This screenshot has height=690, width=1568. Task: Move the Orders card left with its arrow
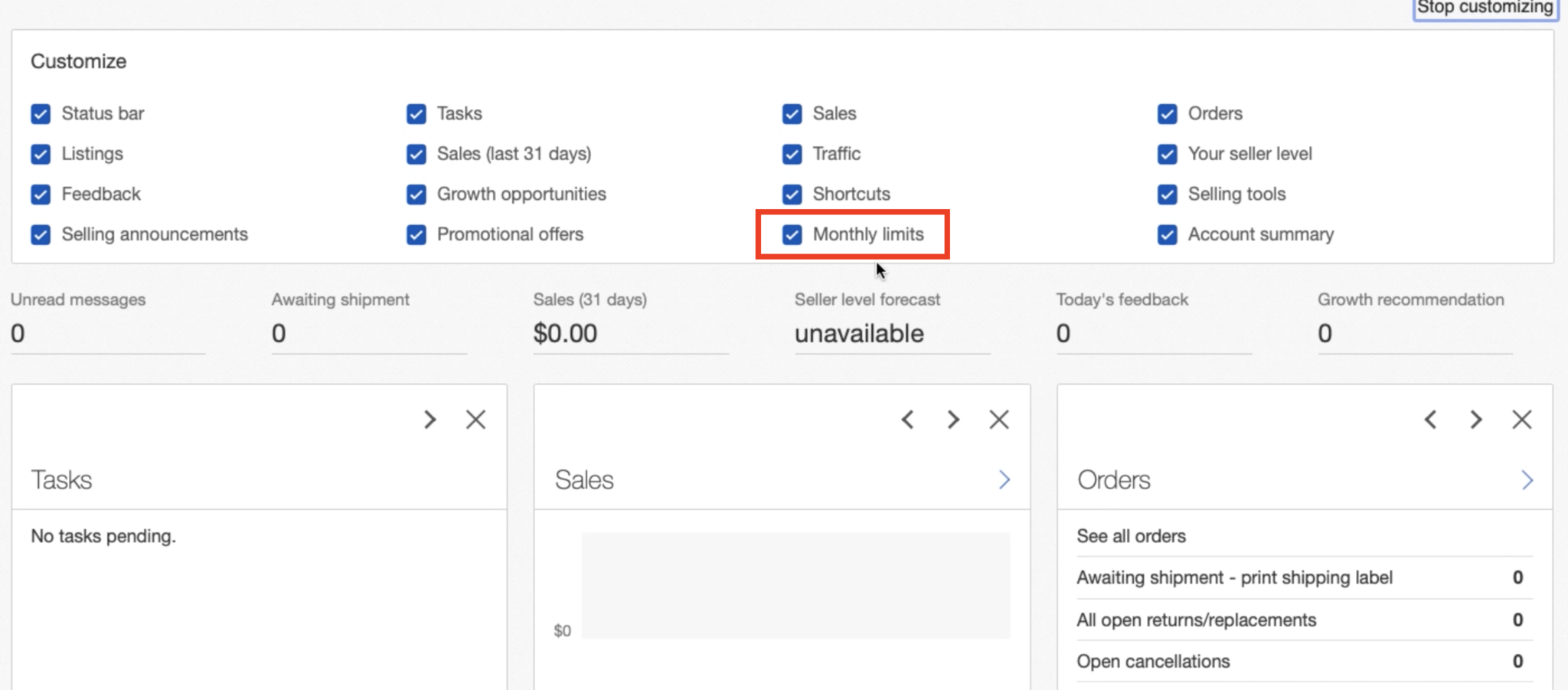1430,420
